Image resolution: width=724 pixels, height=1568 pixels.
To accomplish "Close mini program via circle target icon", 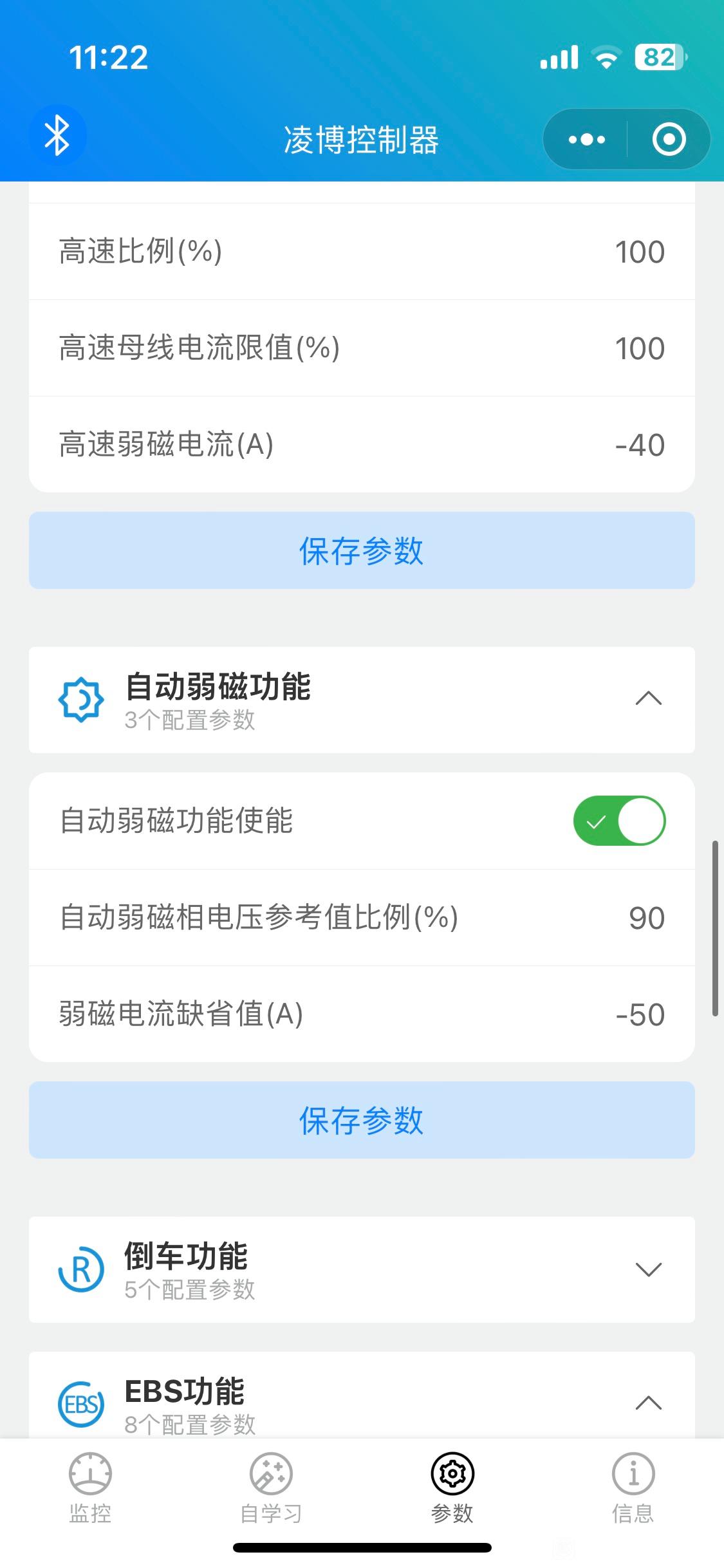I will tap(669, 140).
